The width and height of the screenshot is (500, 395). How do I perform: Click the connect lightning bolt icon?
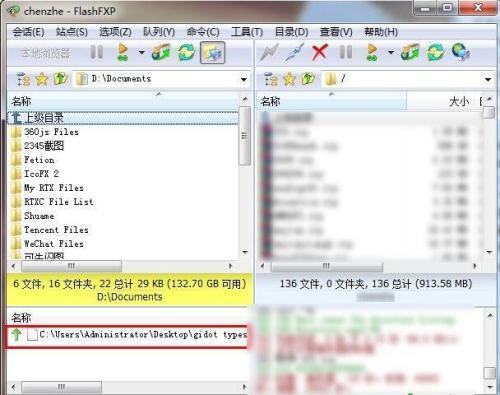point(269,53)
